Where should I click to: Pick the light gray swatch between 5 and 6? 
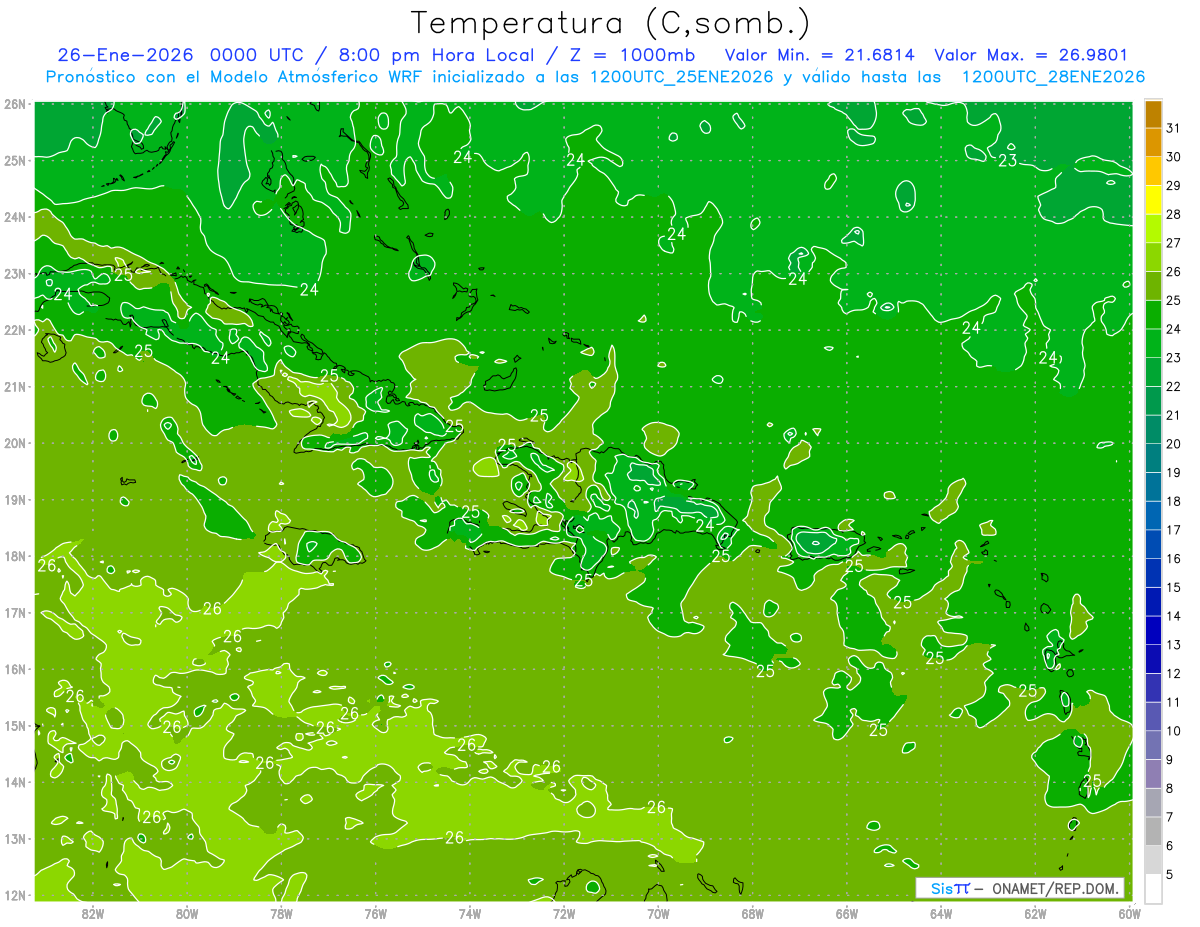(1153, 860)
